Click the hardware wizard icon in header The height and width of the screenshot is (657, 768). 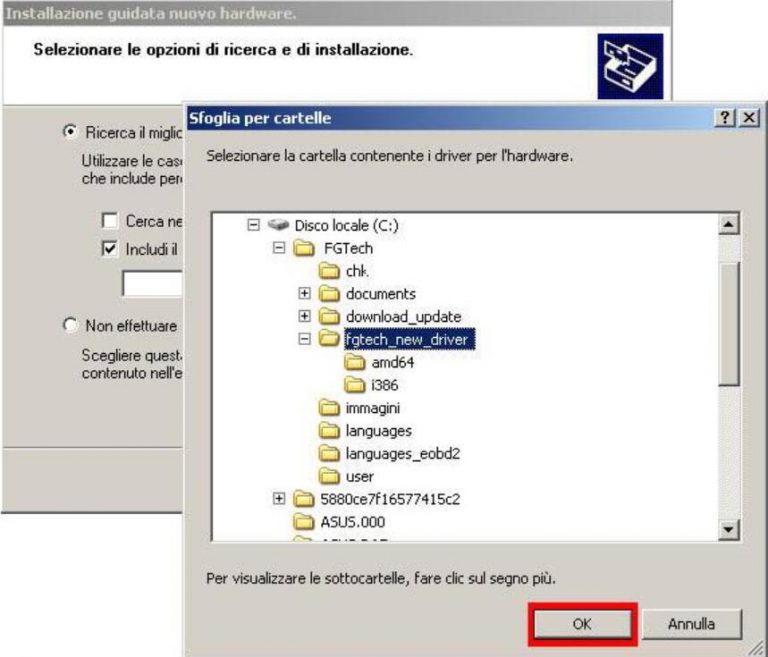[x=630, y=66]
